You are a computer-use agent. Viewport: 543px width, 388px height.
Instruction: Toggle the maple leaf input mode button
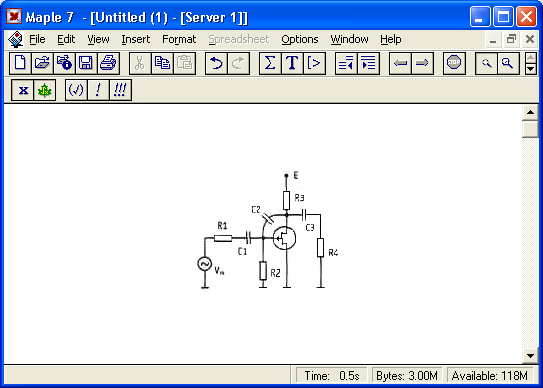coord(45,90)
